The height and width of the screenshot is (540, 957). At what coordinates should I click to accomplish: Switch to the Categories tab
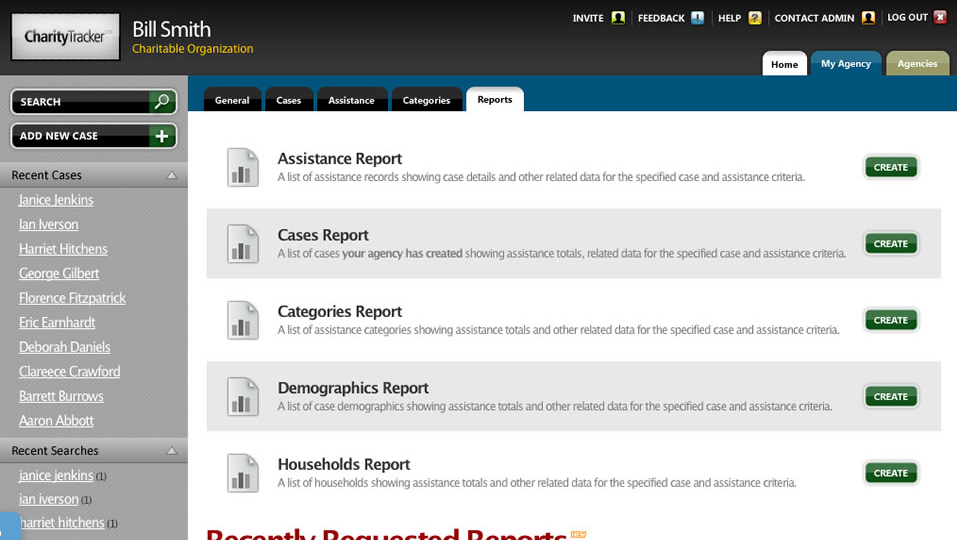coord(426,100)
